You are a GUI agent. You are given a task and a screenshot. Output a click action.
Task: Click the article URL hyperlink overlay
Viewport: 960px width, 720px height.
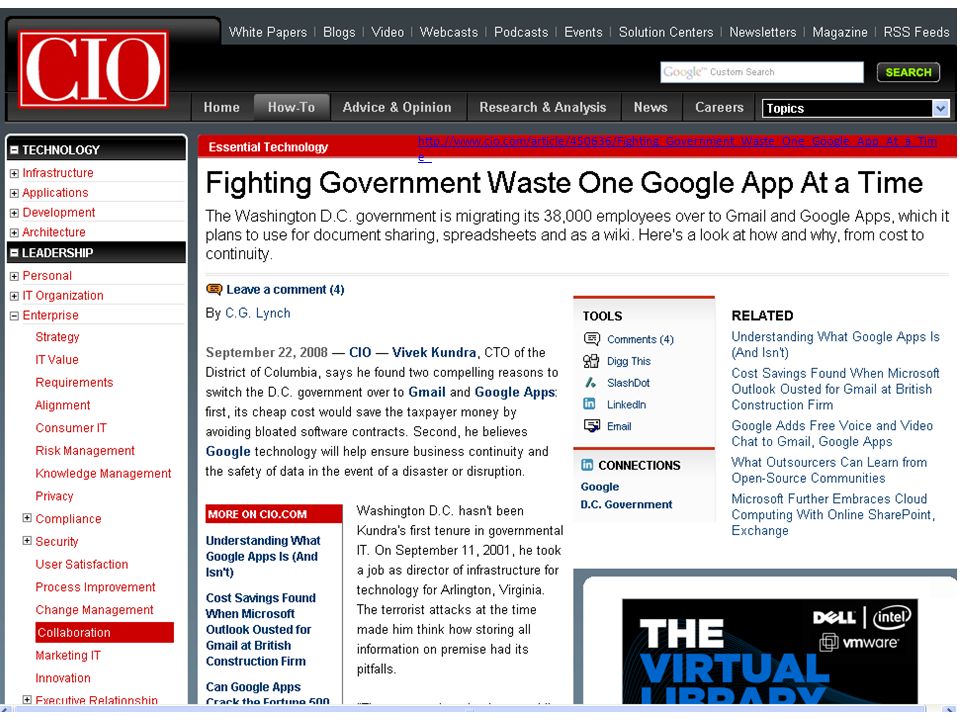(x=677, y=147)
